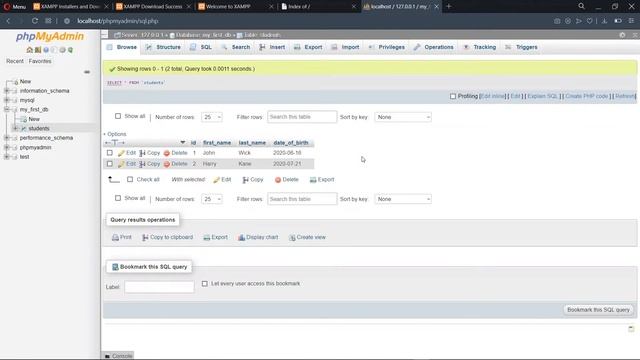Screen dimensions: 640x360
Task: Open the Opera Menu button
Action: coord(15,7)
